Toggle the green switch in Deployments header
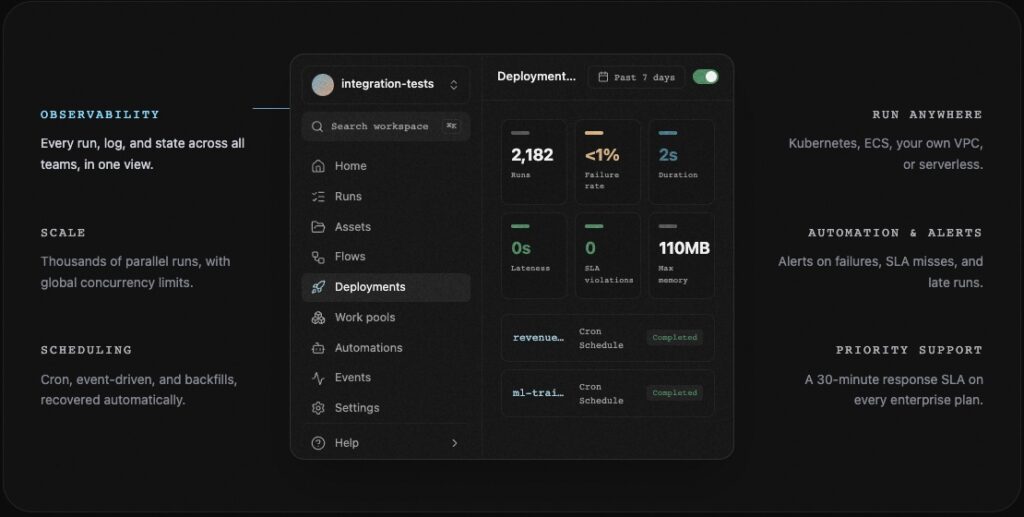Image resolution: width=1024 pixels, height=517 pixels. pyautogui.click(x=705, y=77)
